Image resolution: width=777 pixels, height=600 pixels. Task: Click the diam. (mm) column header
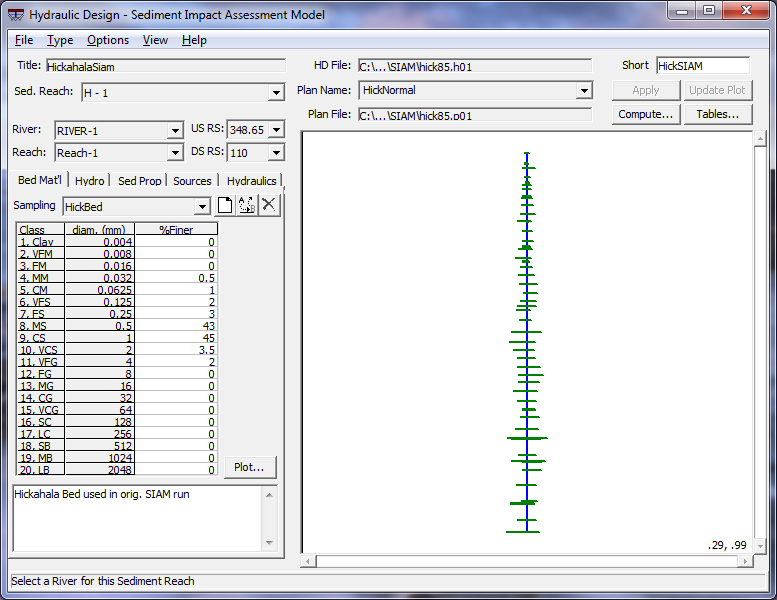pos(100,229)
